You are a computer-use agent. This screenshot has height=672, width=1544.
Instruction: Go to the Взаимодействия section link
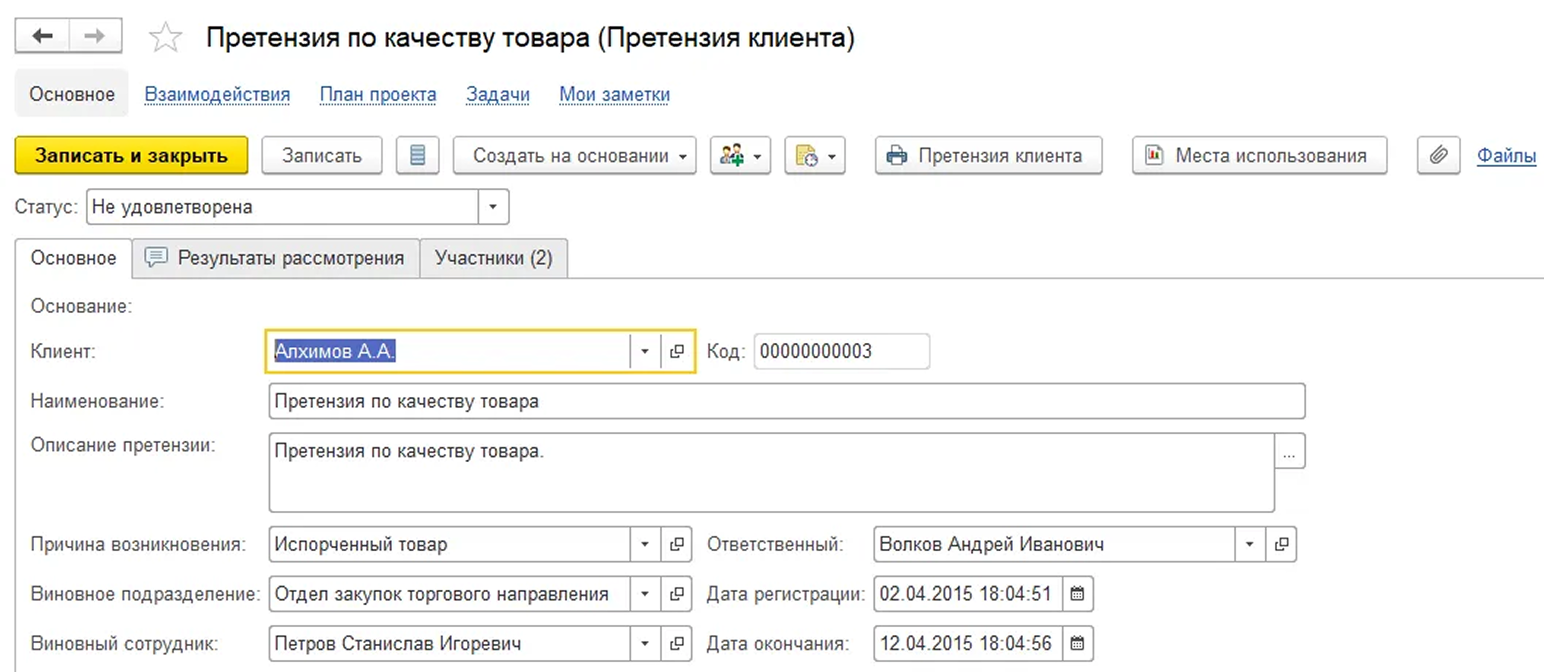[x=217, y=95]
